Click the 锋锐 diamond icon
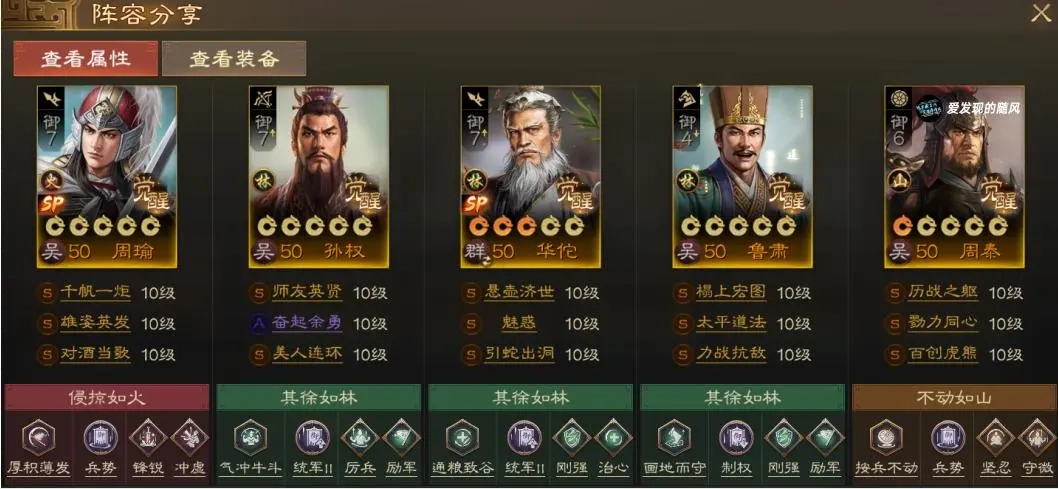 (147, 437)
